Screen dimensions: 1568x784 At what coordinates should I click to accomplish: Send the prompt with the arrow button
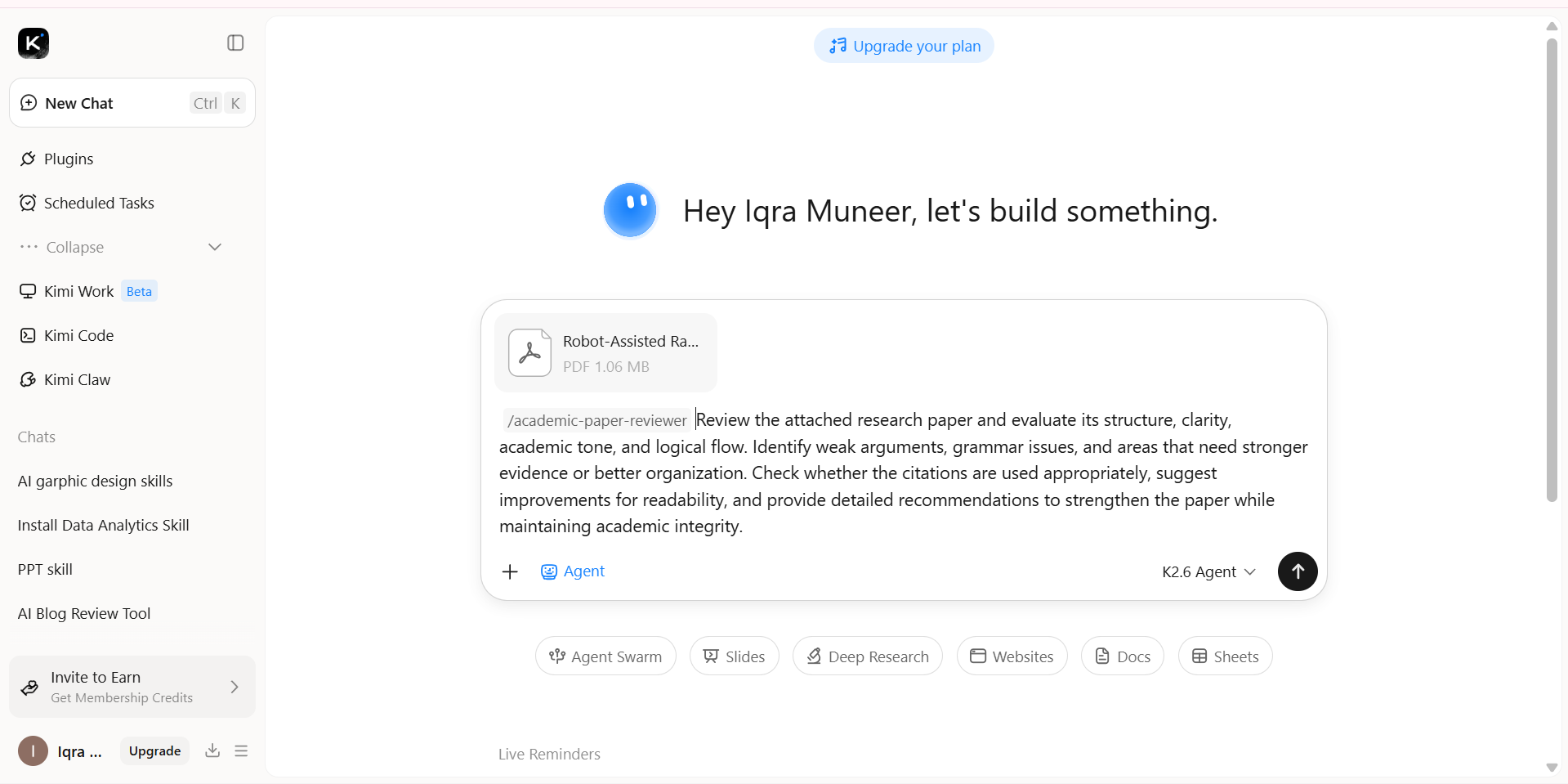1298,571
